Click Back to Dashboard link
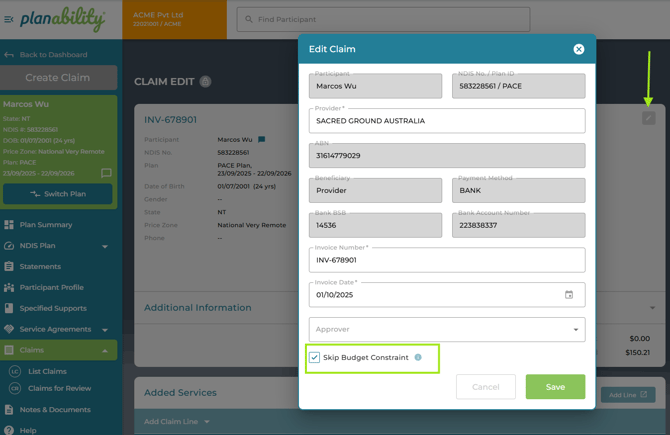The width and height of the screenshot is (670, 435). (53, 55)
